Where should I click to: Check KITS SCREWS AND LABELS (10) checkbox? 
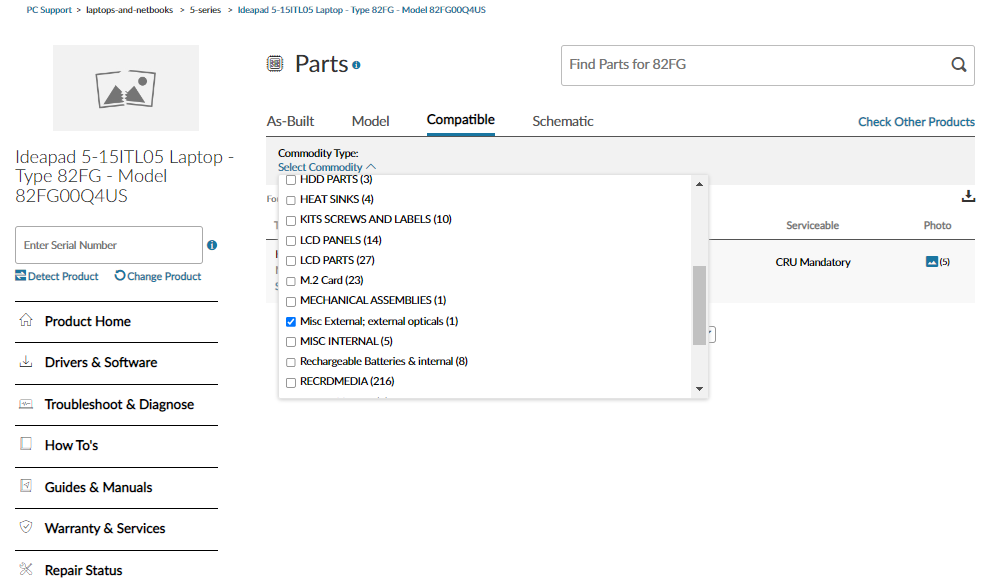pyautogui.click(x=291, y=220)
